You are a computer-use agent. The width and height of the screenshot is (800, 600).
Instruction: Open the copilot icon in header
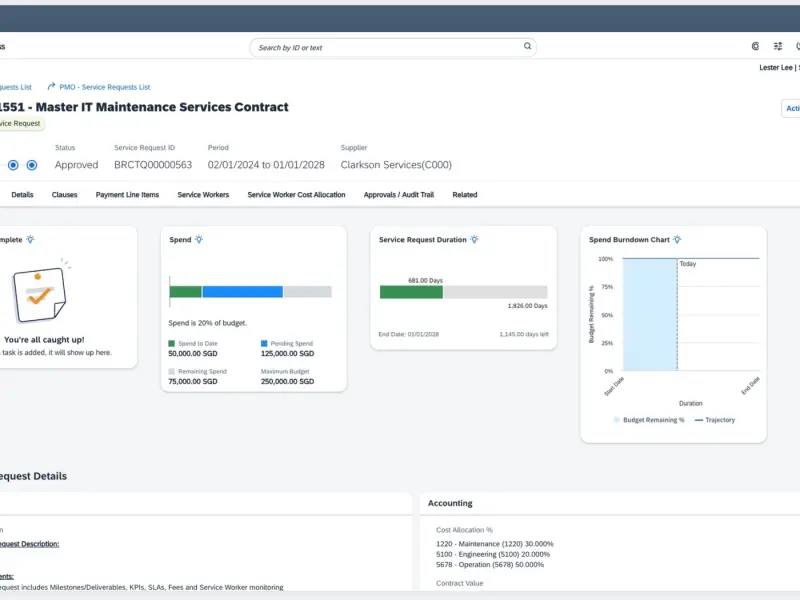pos(755,46)
